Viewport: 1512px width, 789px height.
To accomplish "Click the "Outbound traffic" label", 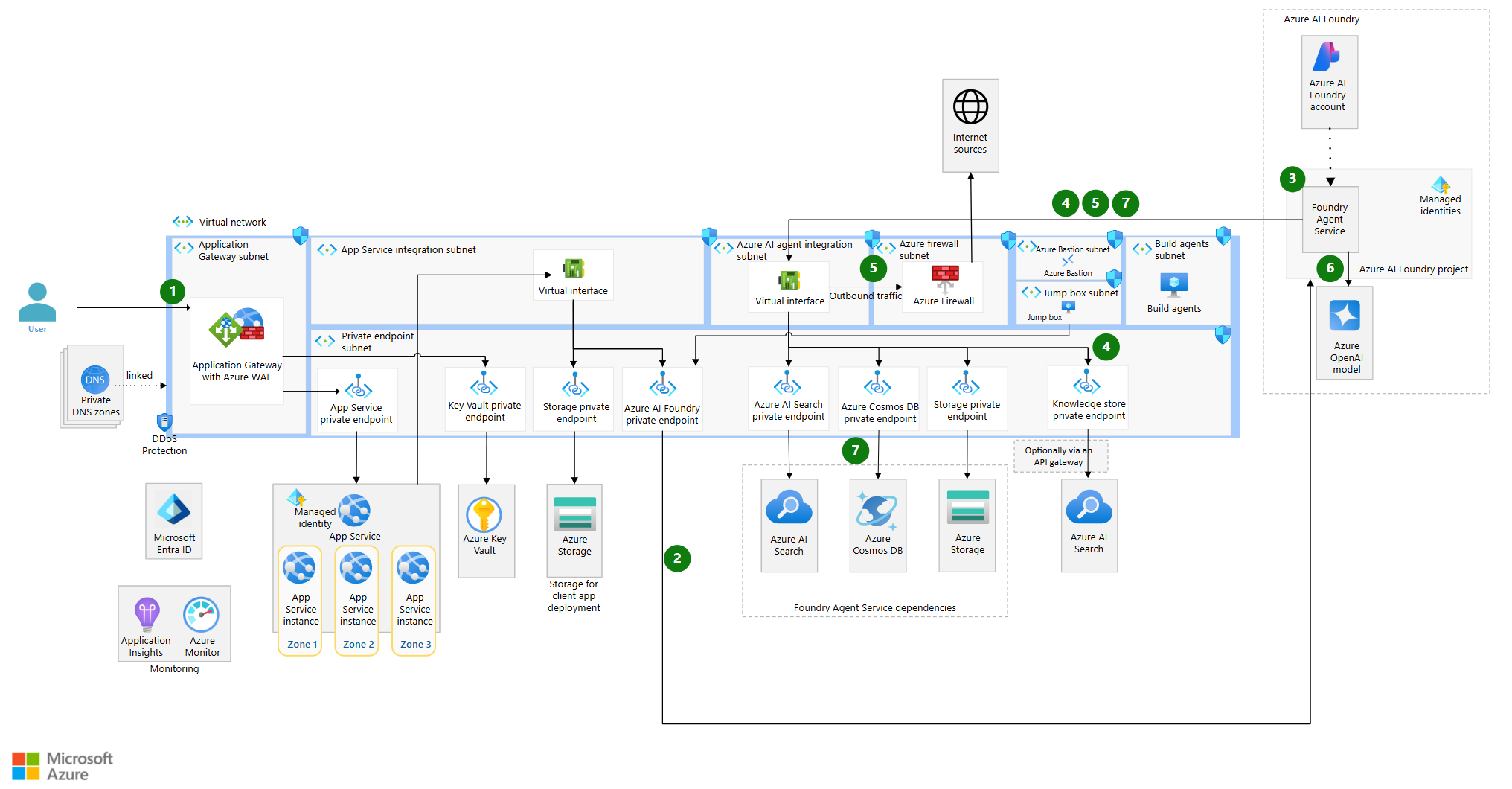I will (865, 296).
